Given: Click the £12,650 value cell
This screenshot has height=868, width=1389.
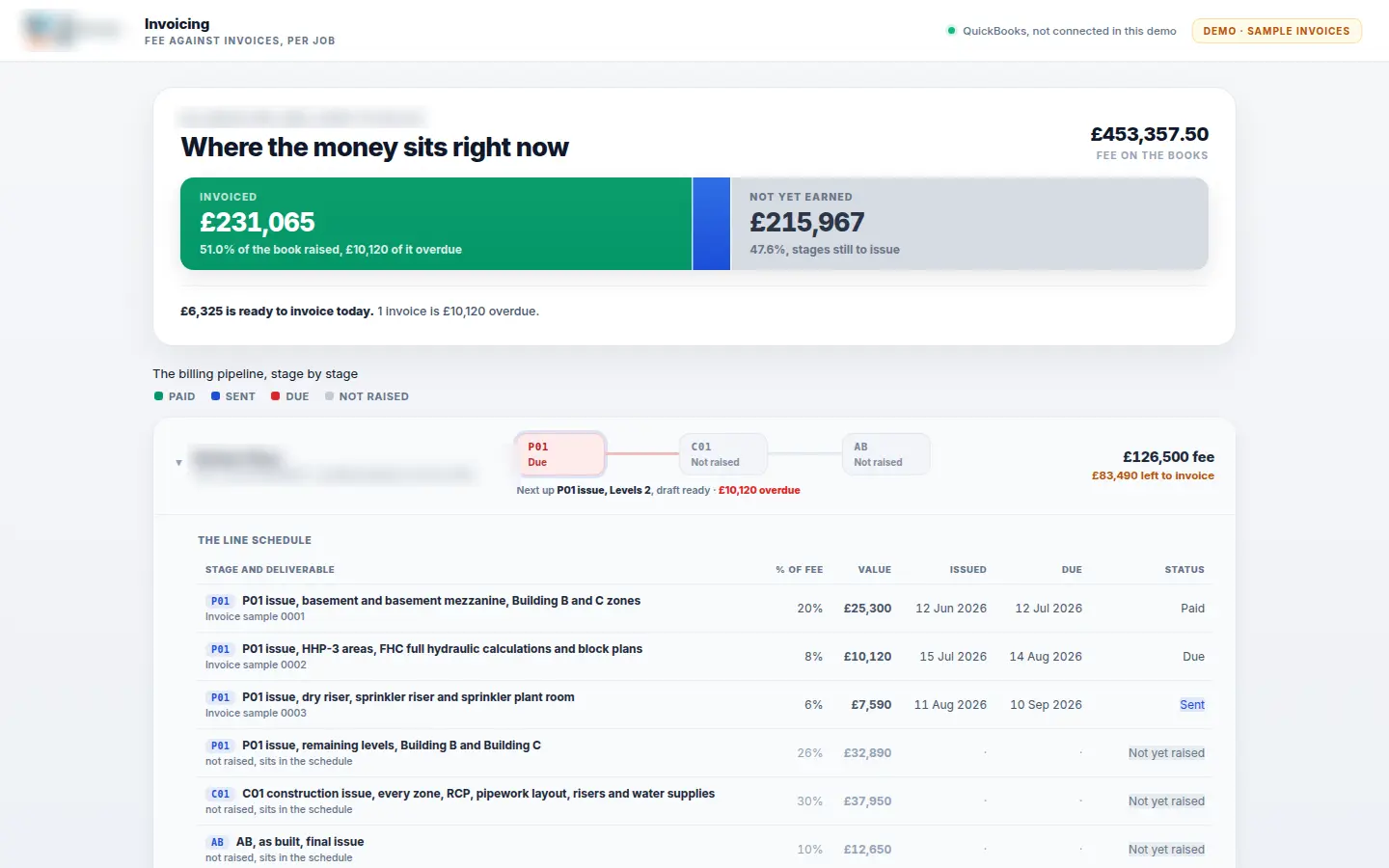Looking at the screenshot, I should click(867, 850).
